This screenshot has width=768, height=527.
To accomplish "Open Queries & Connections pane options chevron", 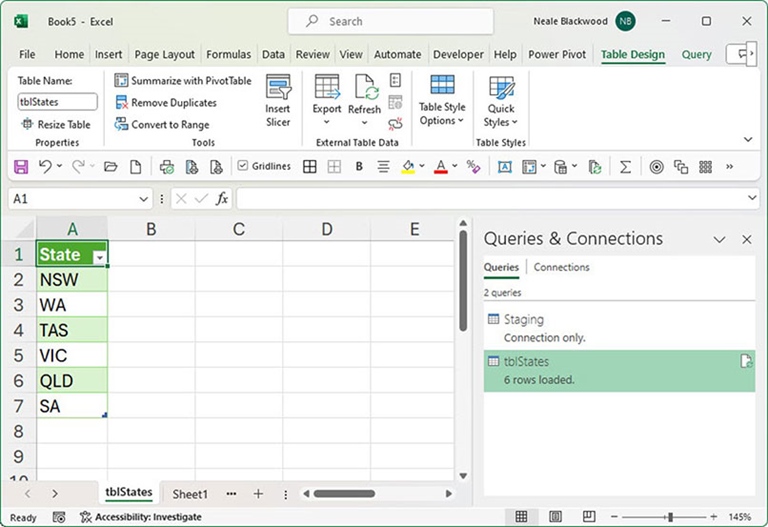I will 719,240.
